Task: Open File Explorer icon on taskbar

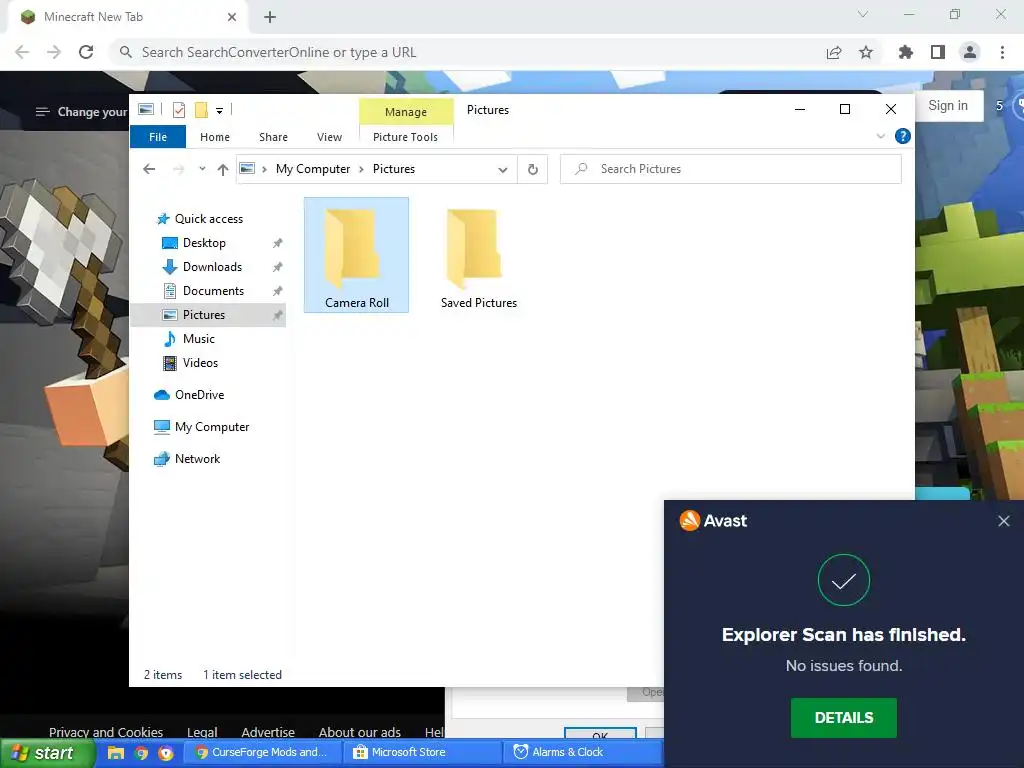Action: [x=116, y=753]
